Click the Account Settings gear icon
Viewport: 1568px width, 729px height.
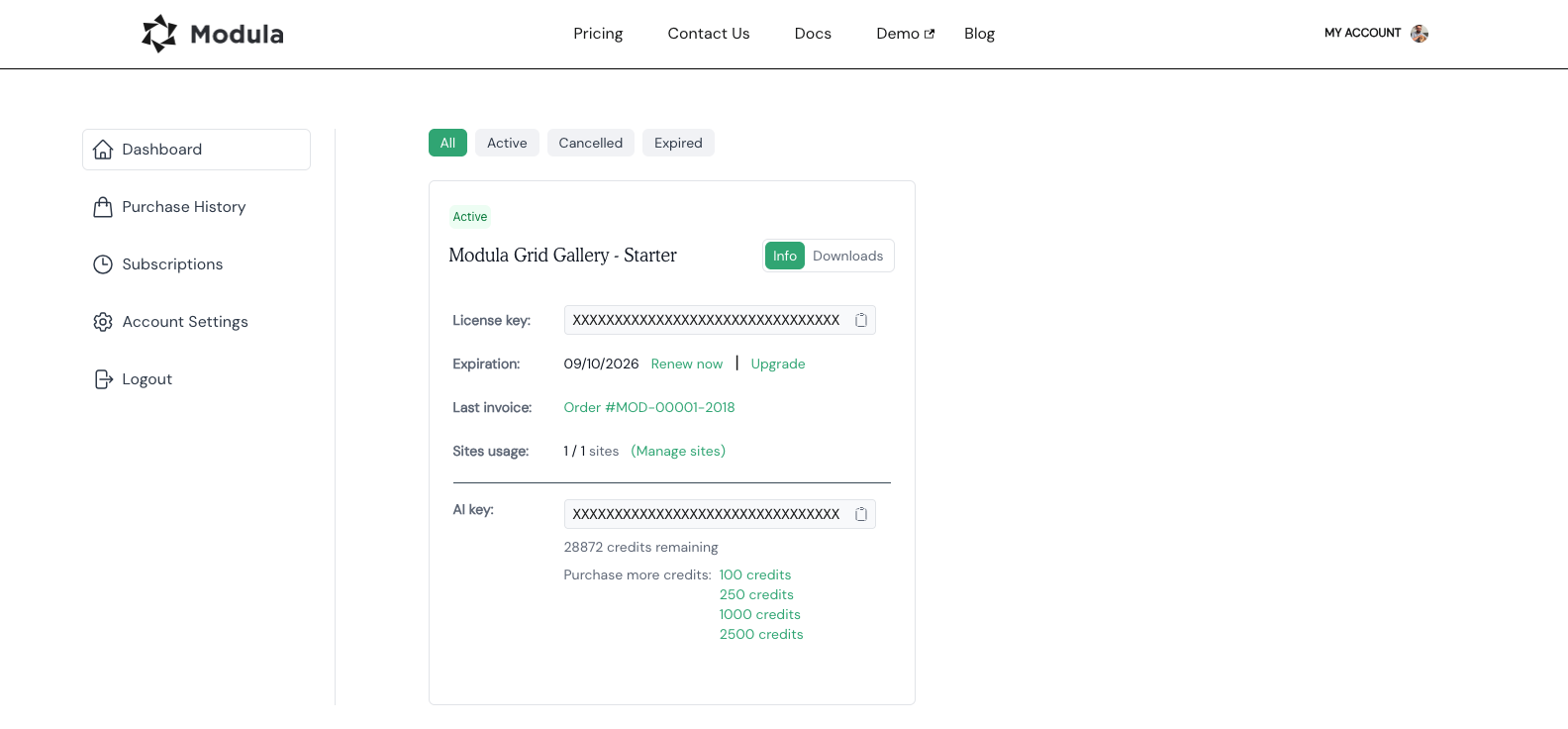coord(103,322)
